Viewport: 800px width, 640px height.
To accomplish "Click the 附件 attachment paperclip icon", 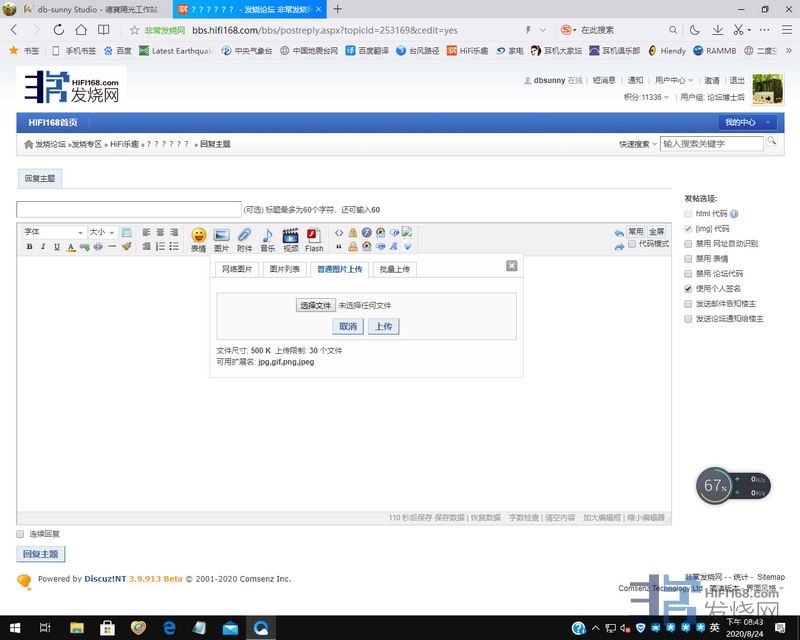I will click(x=244, y=238).
